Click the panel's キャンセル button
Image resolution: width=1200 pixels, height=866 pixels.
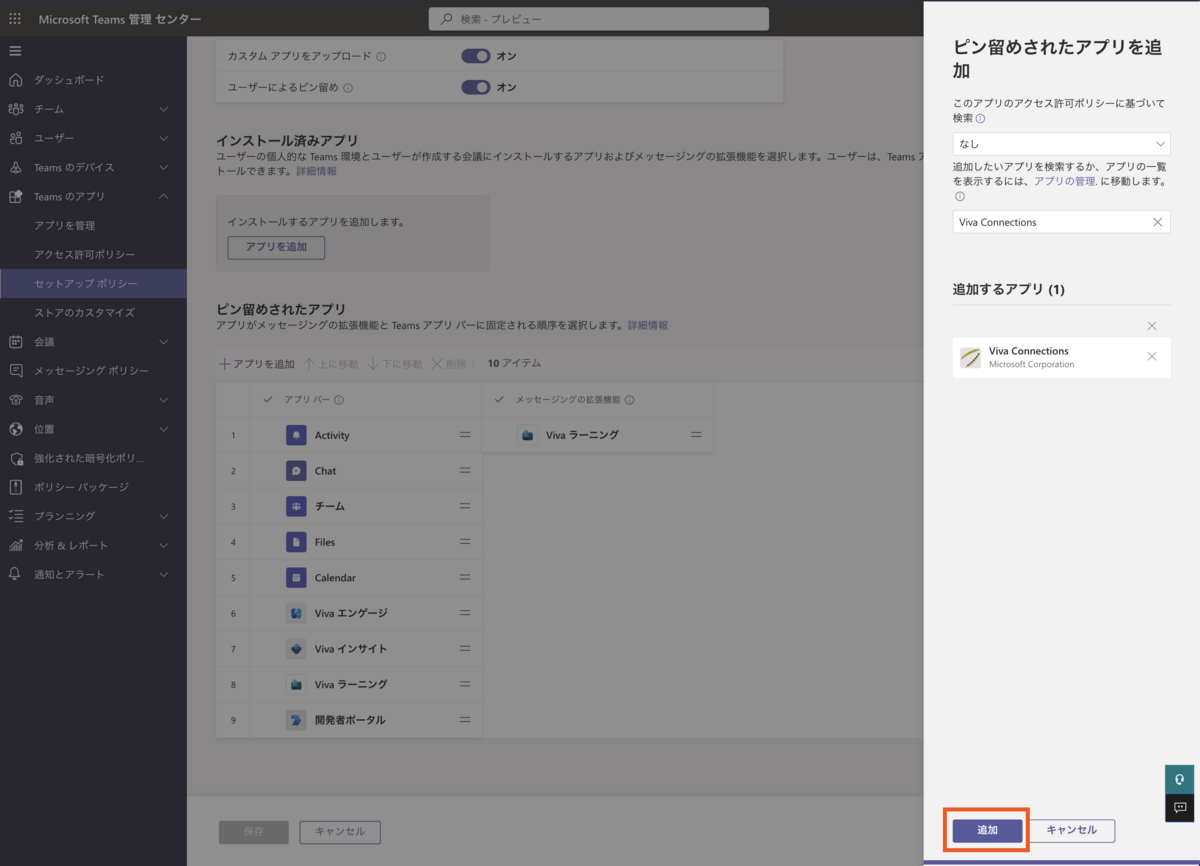[1072, 830]
